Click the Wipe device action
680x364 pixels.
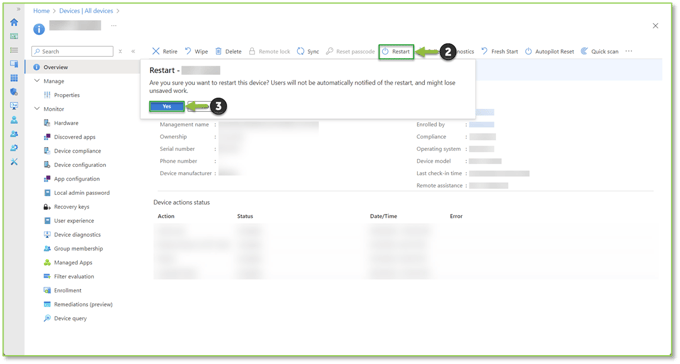(x=196, y=51)
